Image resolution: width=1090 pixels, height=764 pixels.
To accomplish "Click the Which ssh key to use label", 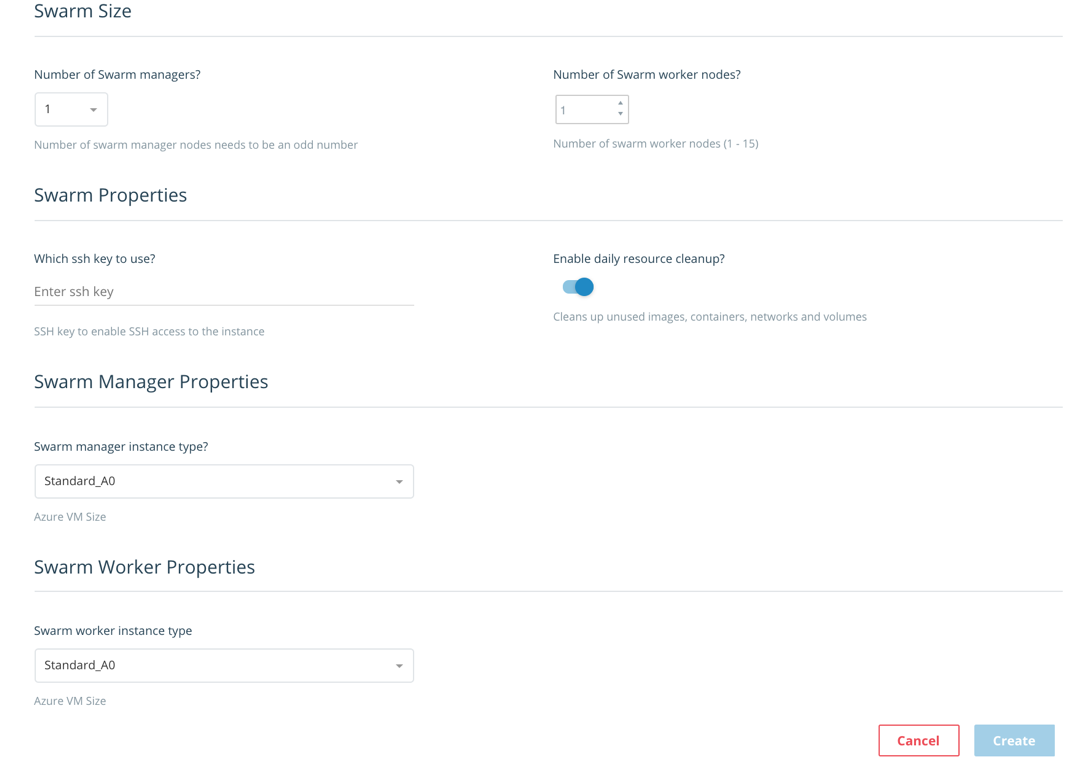I will pyautogui.click(x=95, y=259).
